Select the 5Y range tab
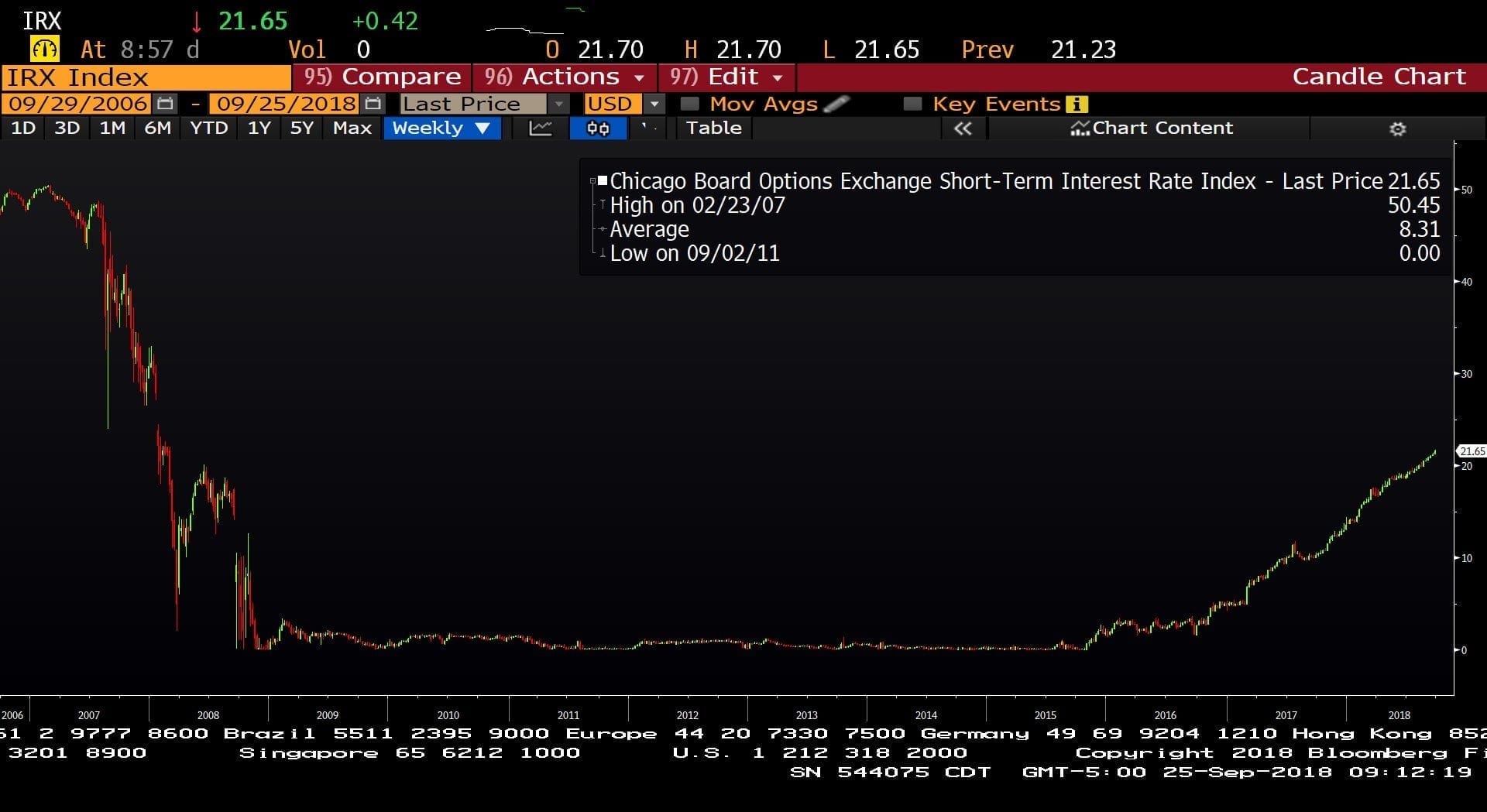 coord(302,128)
